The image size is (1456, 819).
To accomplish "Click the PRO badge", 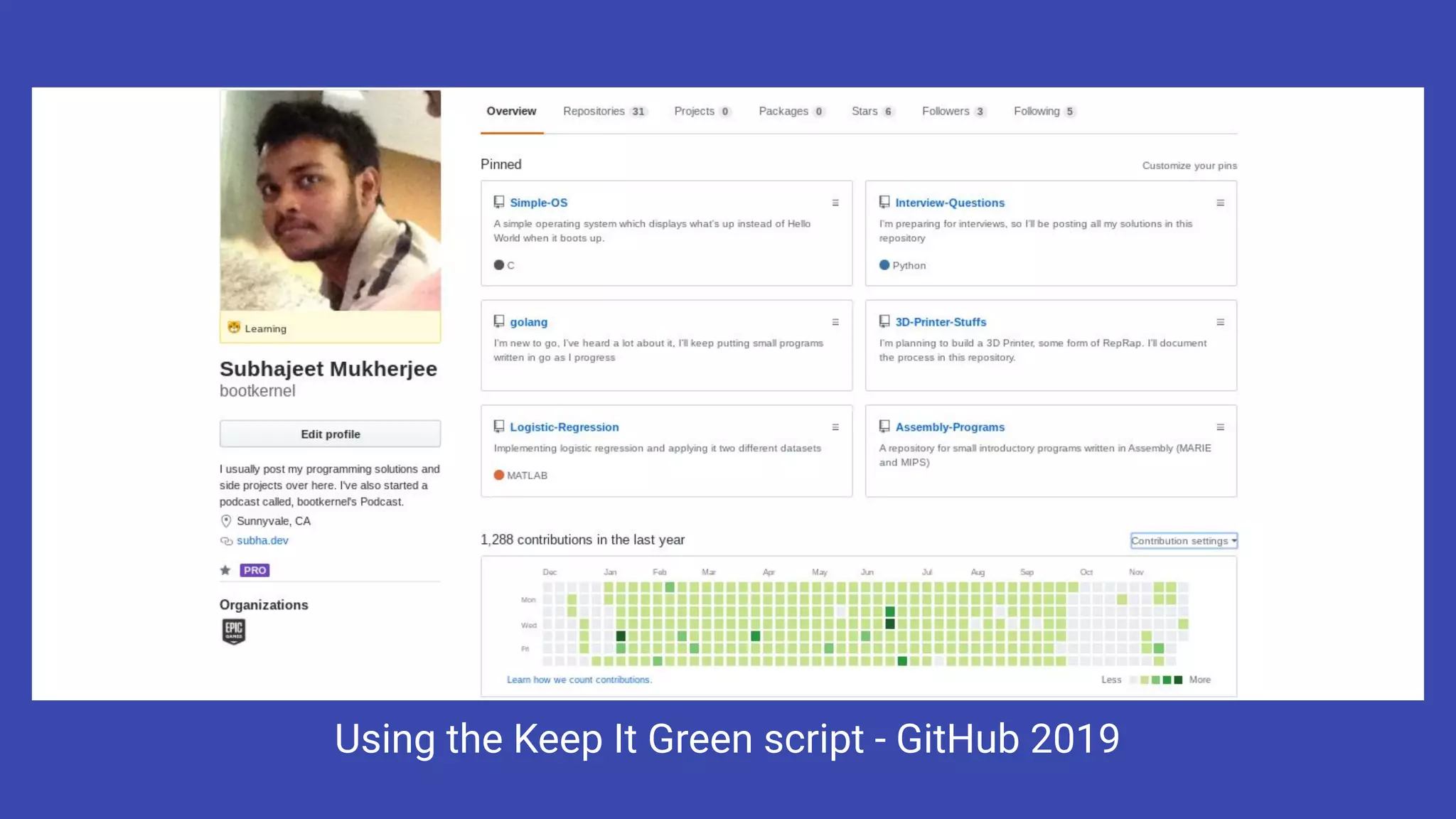I will (255, 570).
